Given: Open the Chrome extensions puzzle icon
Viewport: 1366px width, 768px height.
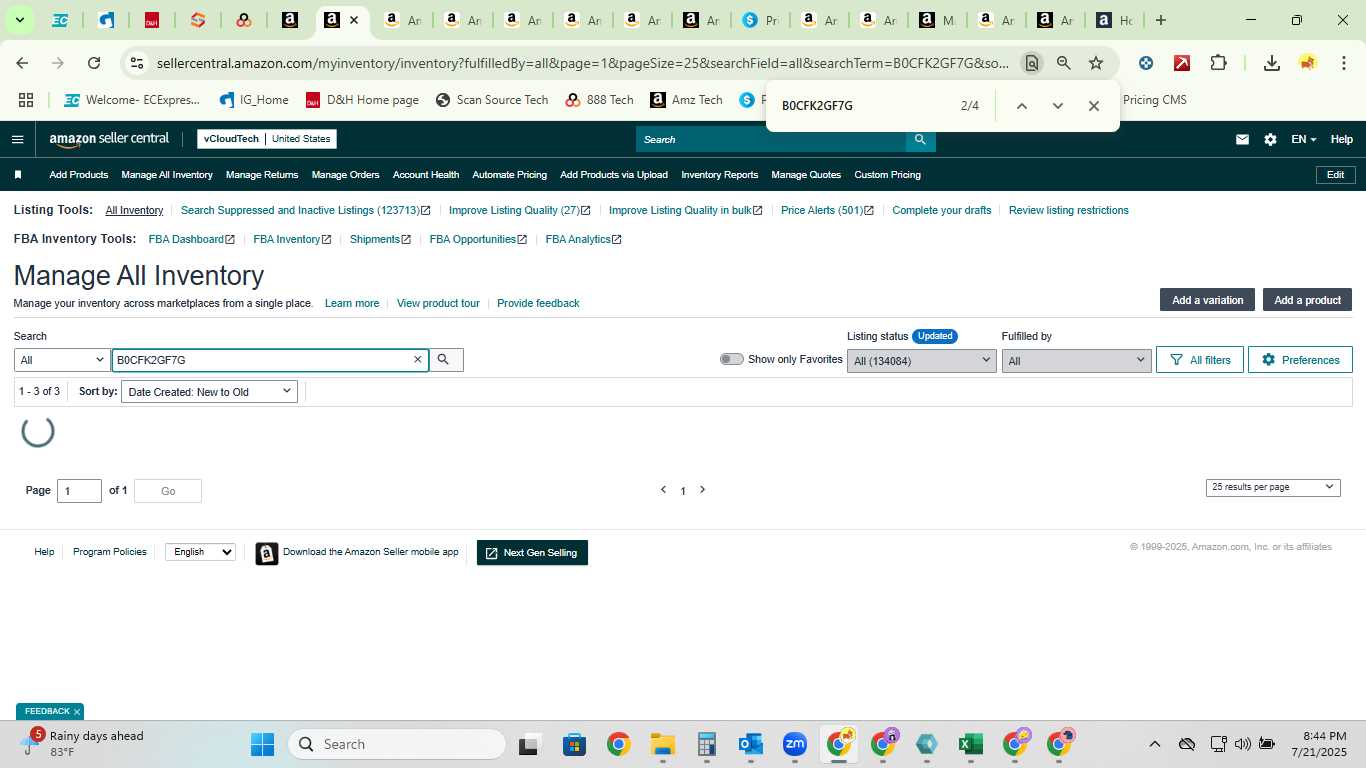Looking at the screenshot, I should point(1218,63).
